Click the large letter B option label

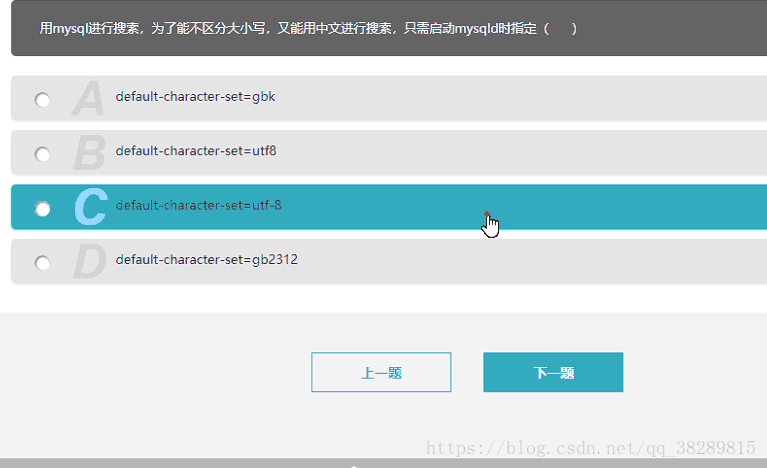(x=90, y=153)
